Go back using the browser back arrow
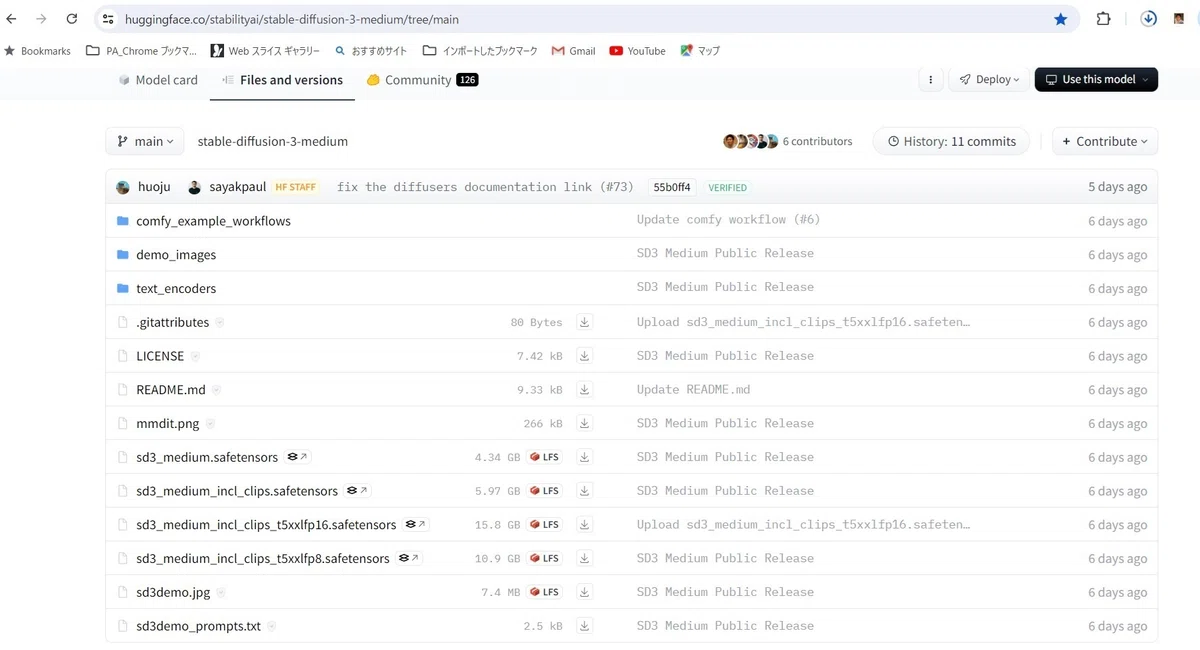The height and width of the screenshot is (650, 1200). click(12, 19)
